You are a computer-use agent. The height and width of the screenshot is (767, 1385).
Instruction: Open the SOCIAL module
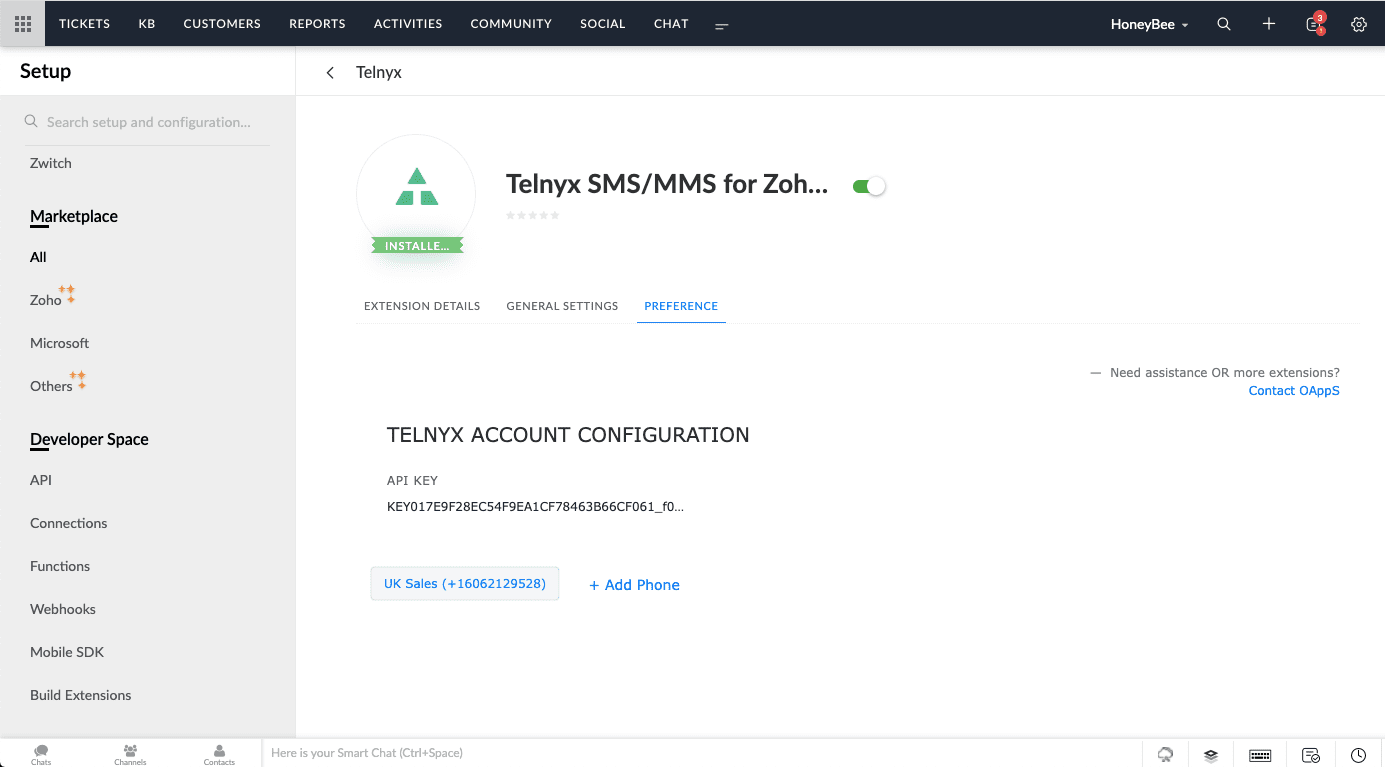(x=603, y=24)
